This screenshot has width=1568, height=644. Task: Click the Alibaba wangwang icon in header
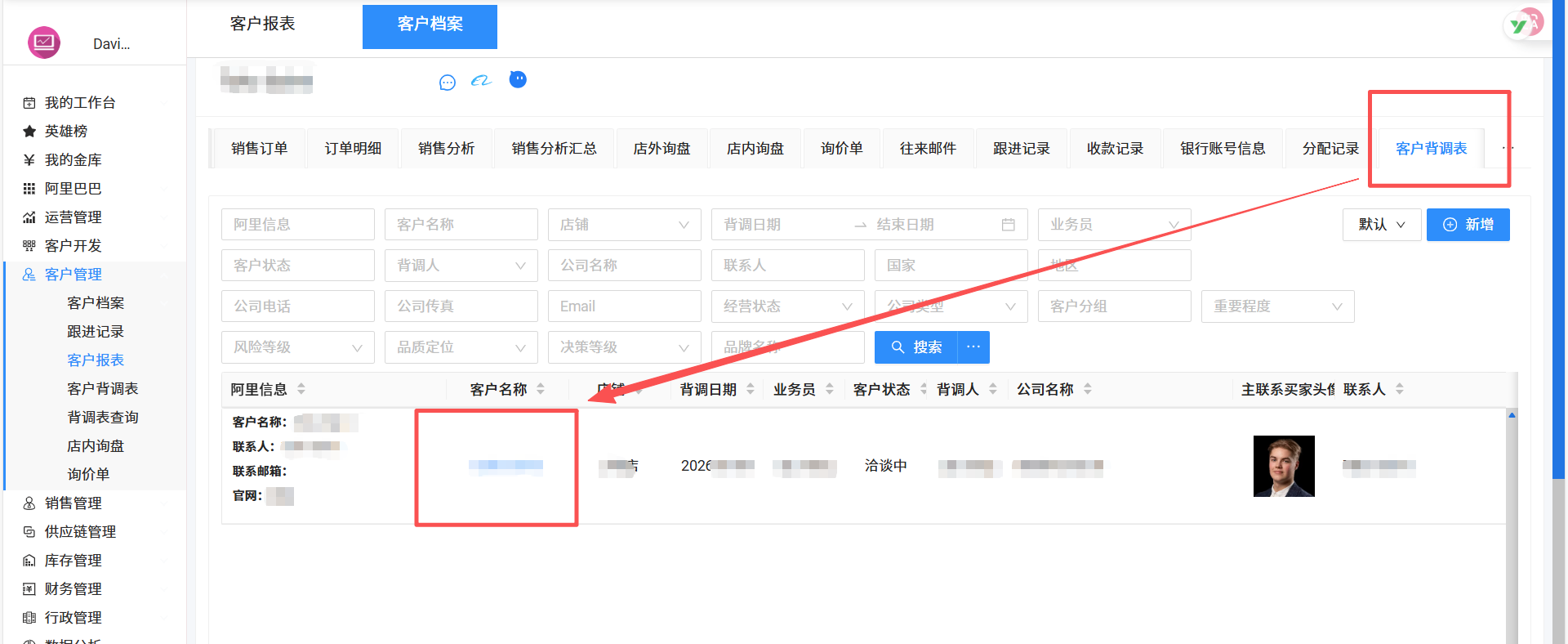click(x=482, y=80)
